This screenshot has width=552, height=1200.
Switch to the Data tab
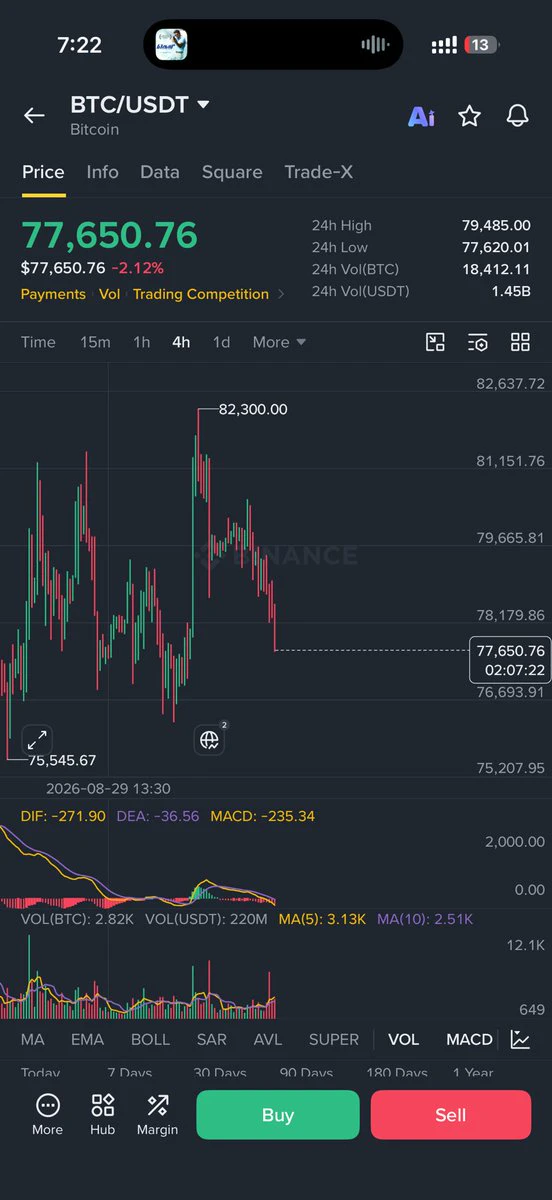160,172
